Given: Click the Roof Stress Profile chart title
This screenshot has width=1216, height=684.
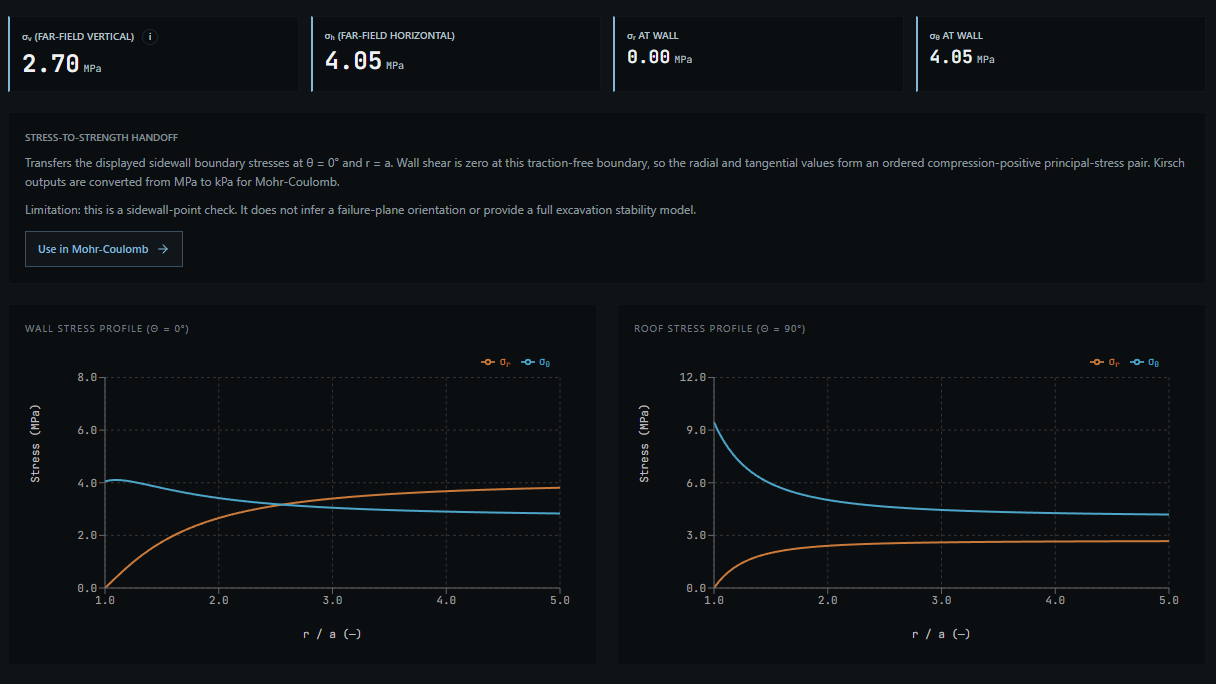Looking at the screenshot, I should [x=720, y=328].
